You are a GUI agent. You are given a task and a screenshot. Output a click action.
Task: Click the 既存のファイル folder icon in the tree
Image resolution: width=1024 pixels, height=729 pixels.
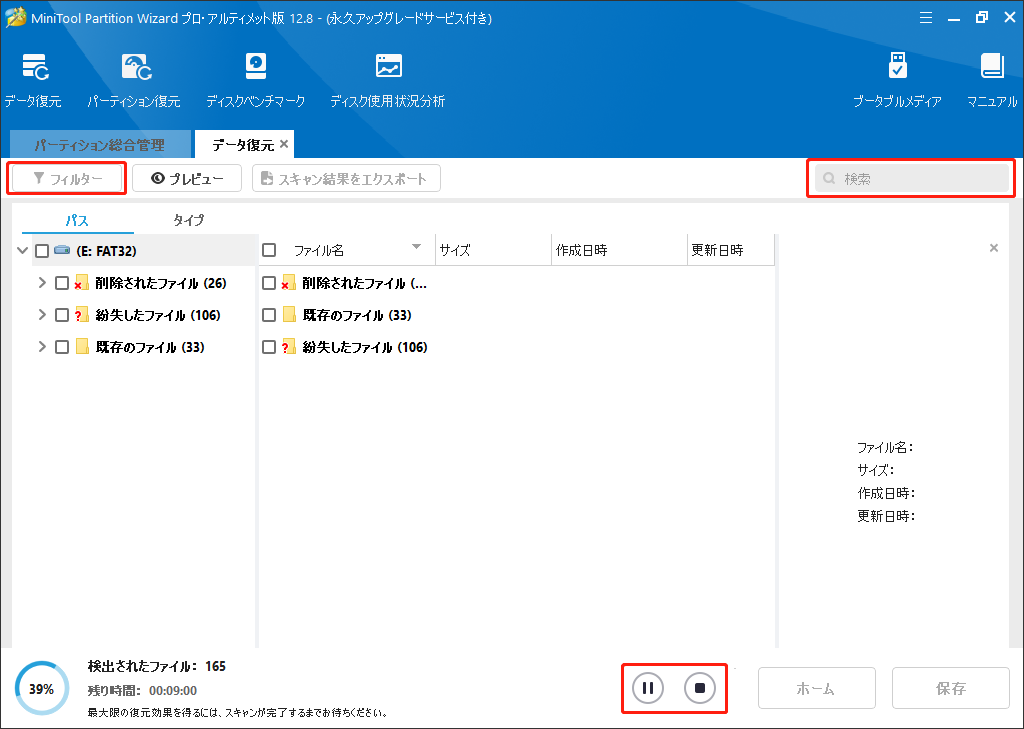click(82, 347)
